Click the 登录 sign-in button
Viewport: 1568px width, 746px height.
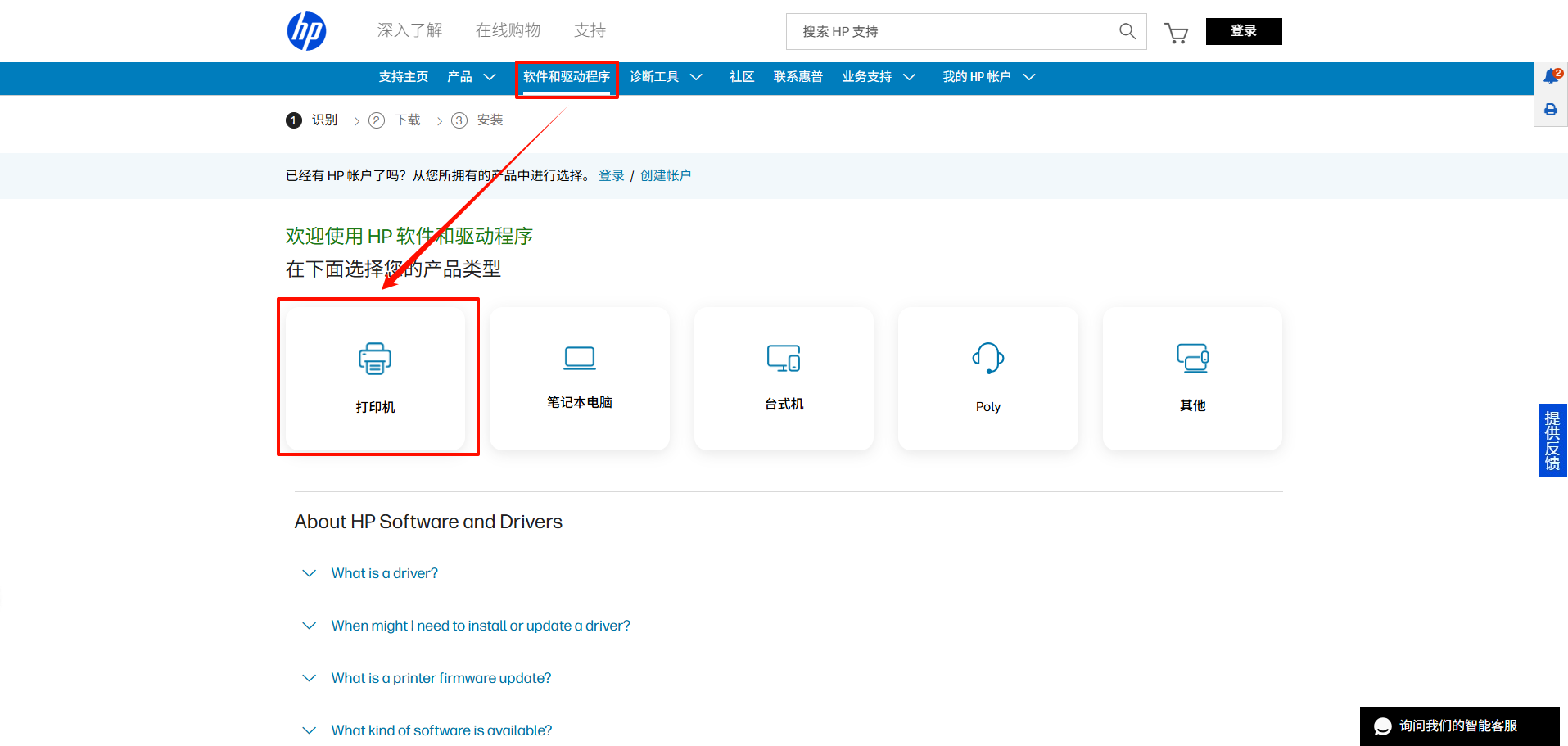tap(1243, 30)
